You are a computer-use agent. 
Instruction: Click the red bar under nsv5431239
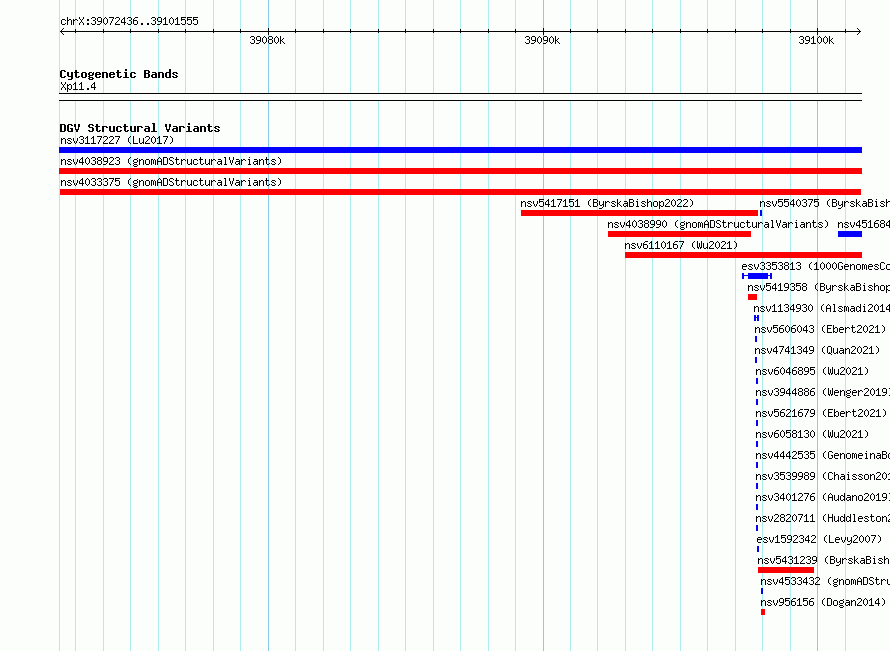[x=786, y=570]
